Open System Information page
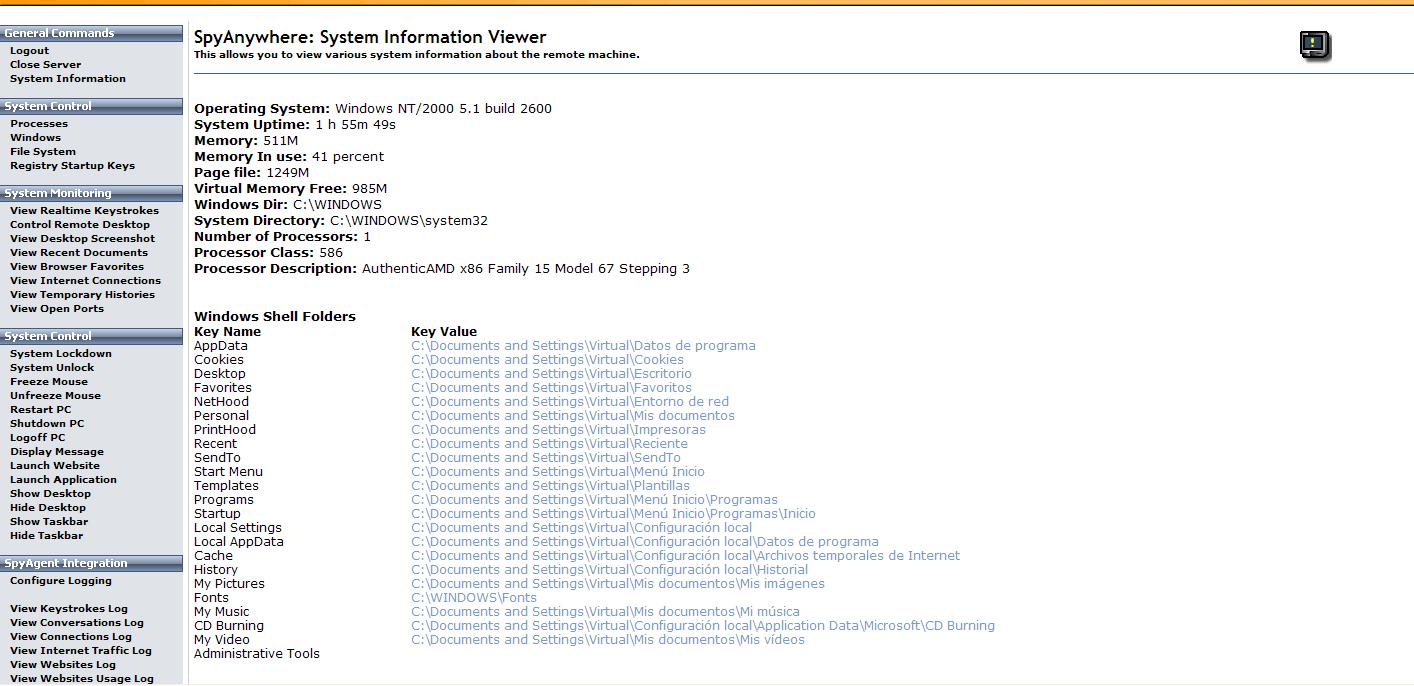The image size is (1414, 686). click(x=68, y=79)
